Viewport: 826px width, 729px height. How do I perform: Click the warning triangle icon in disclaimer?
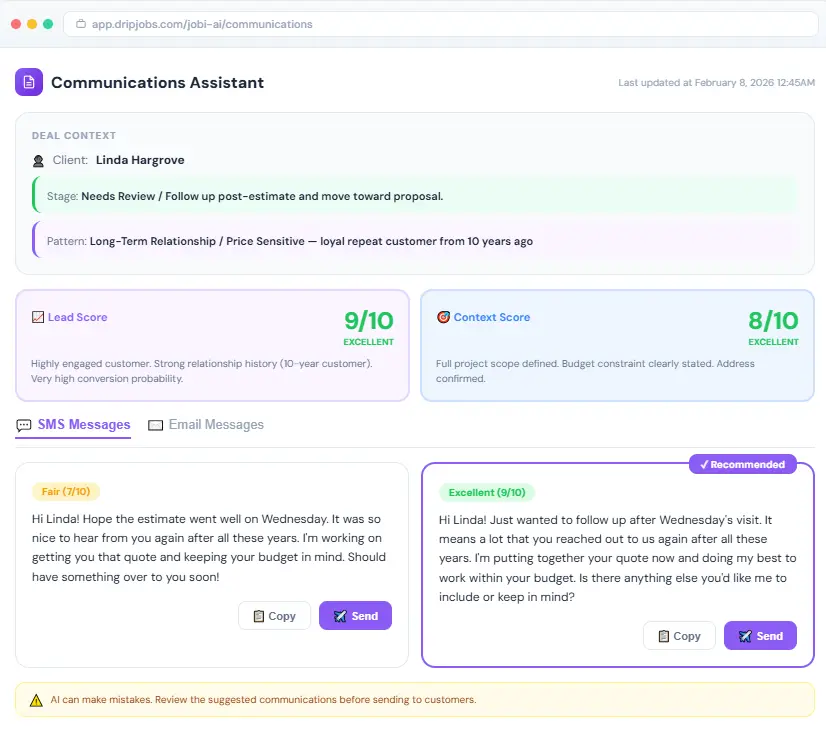36,700
